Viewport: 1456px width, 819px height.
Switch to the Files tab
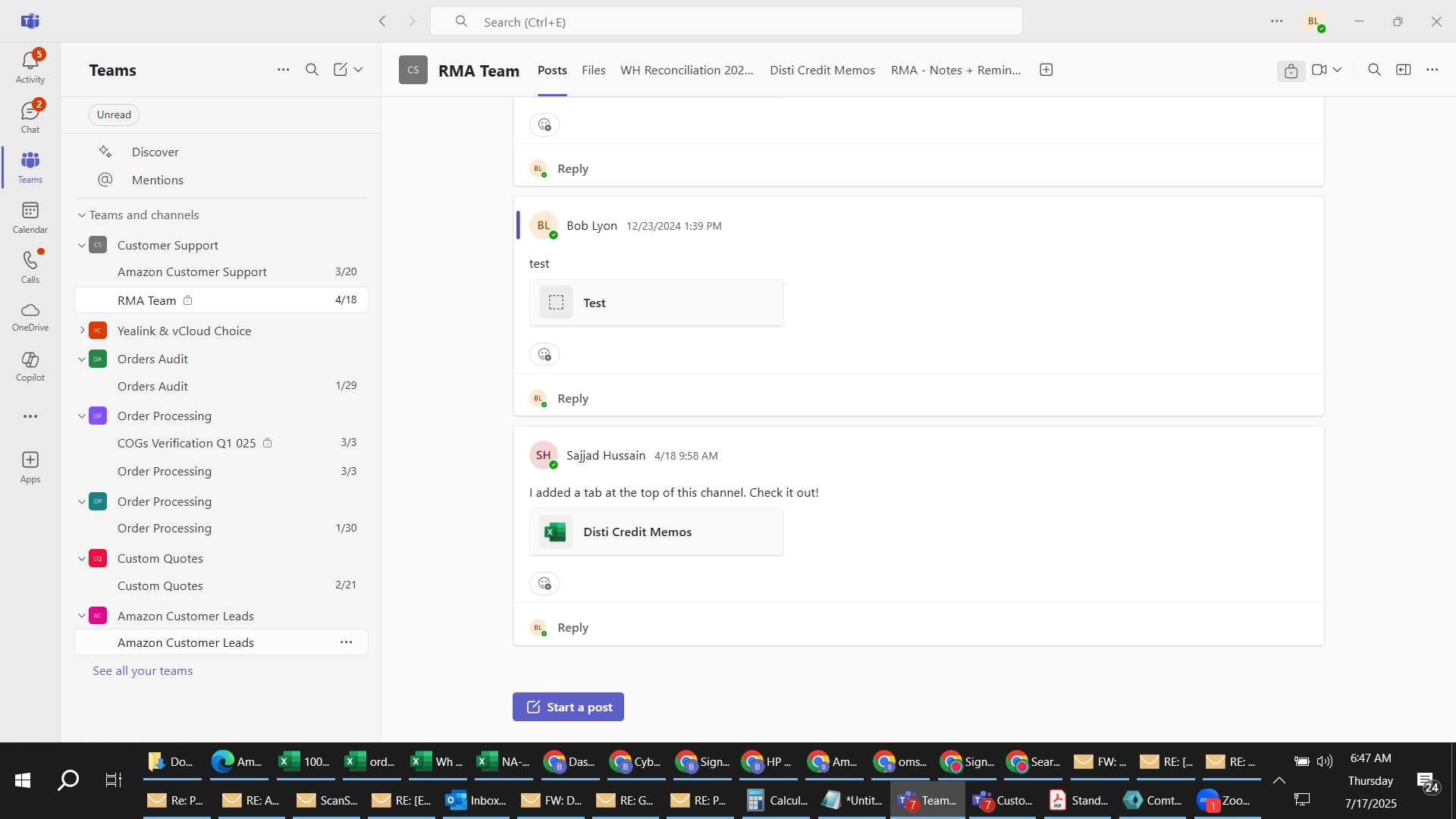click(594, 70)
